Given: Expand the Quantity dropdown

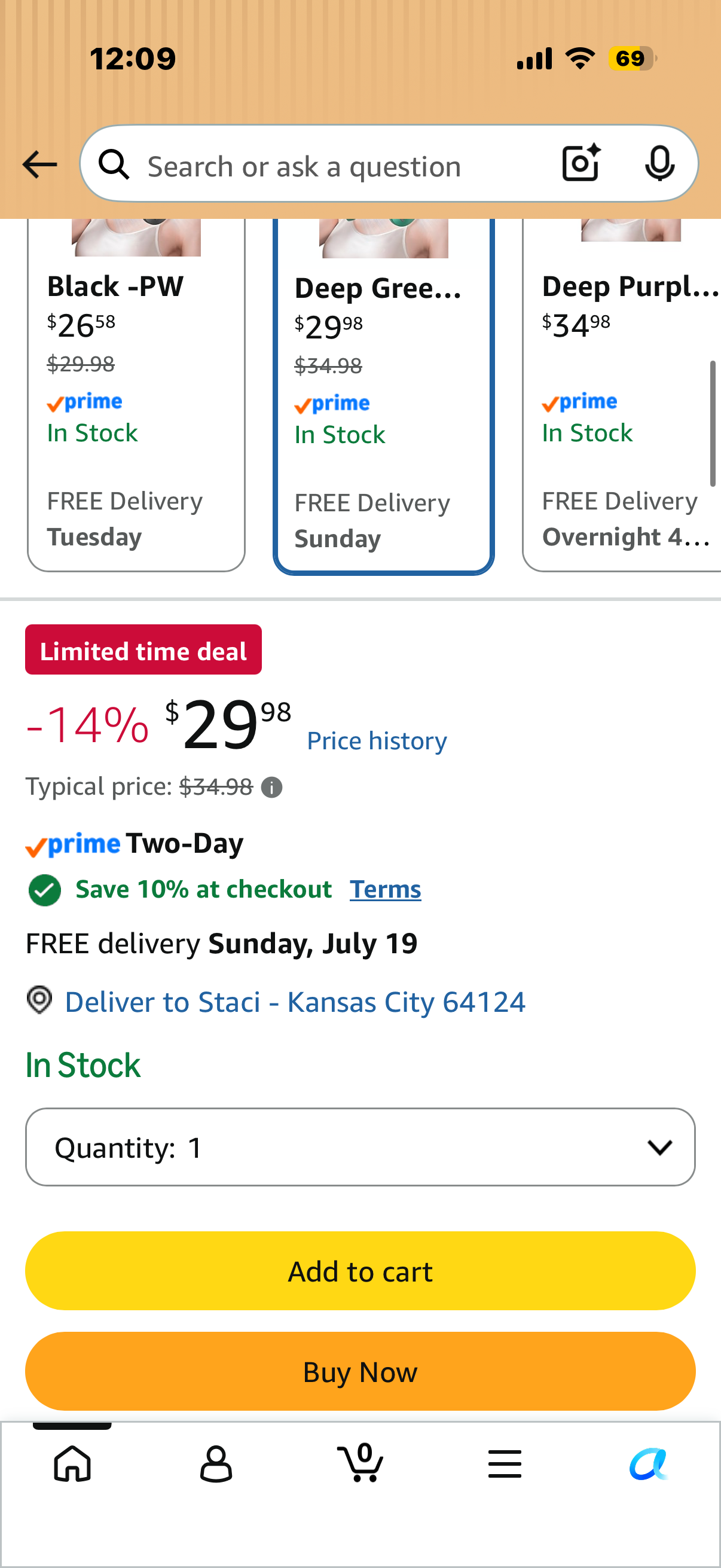Looking at the screenshot, I should pyautogui.click(x=360, y=1147).
